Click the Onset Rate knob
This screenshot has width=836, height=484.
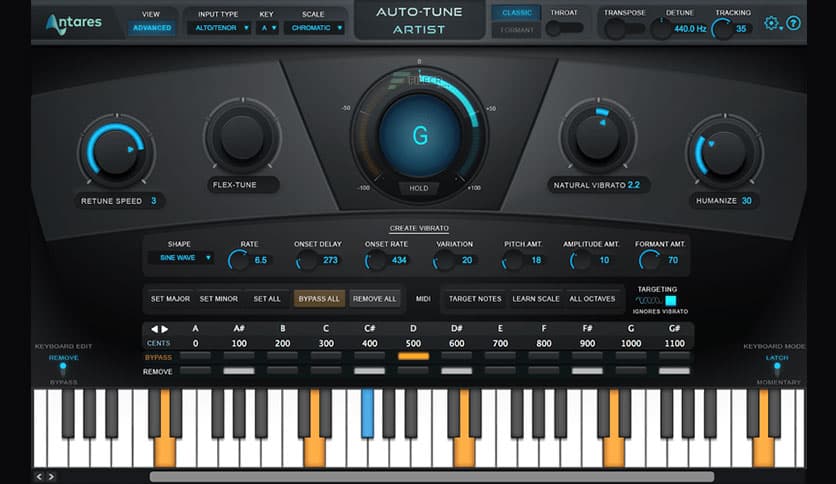[375, 260]
